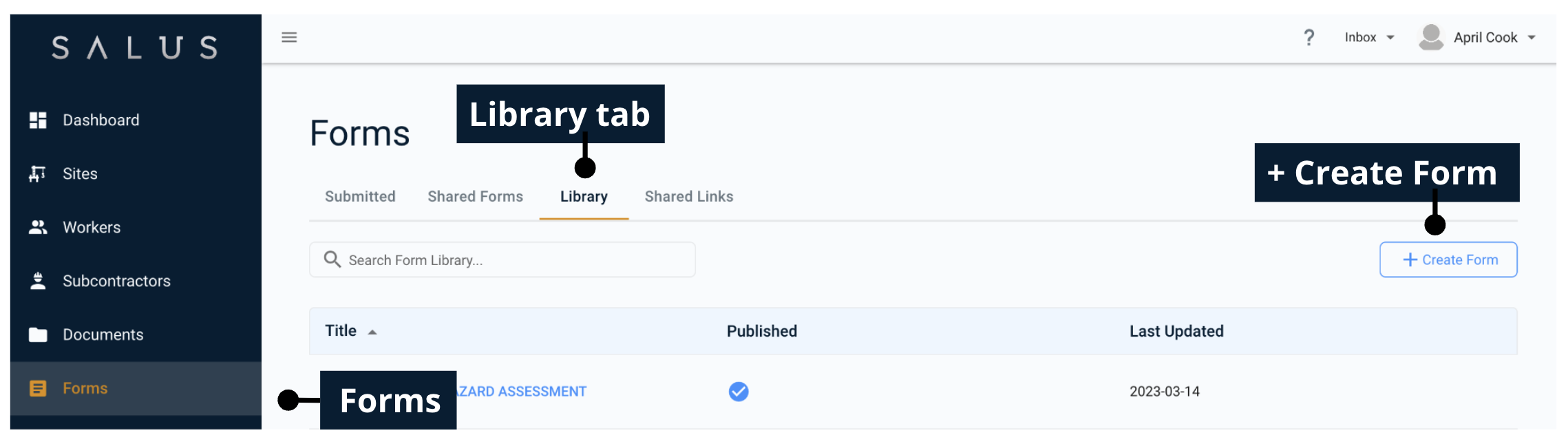Open help via the question mark icon

pyautogui.click(x=1309, y=37)
